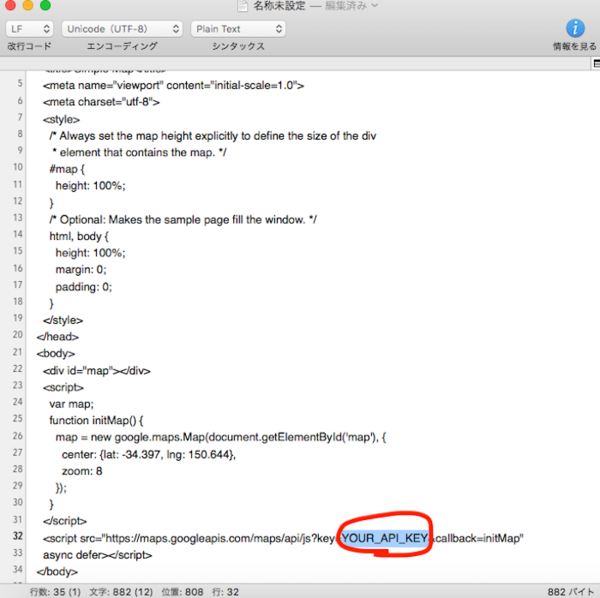Expand the 編集済み title chevron
The width and height of the screenshot is (600, 598).
(375, 5)
